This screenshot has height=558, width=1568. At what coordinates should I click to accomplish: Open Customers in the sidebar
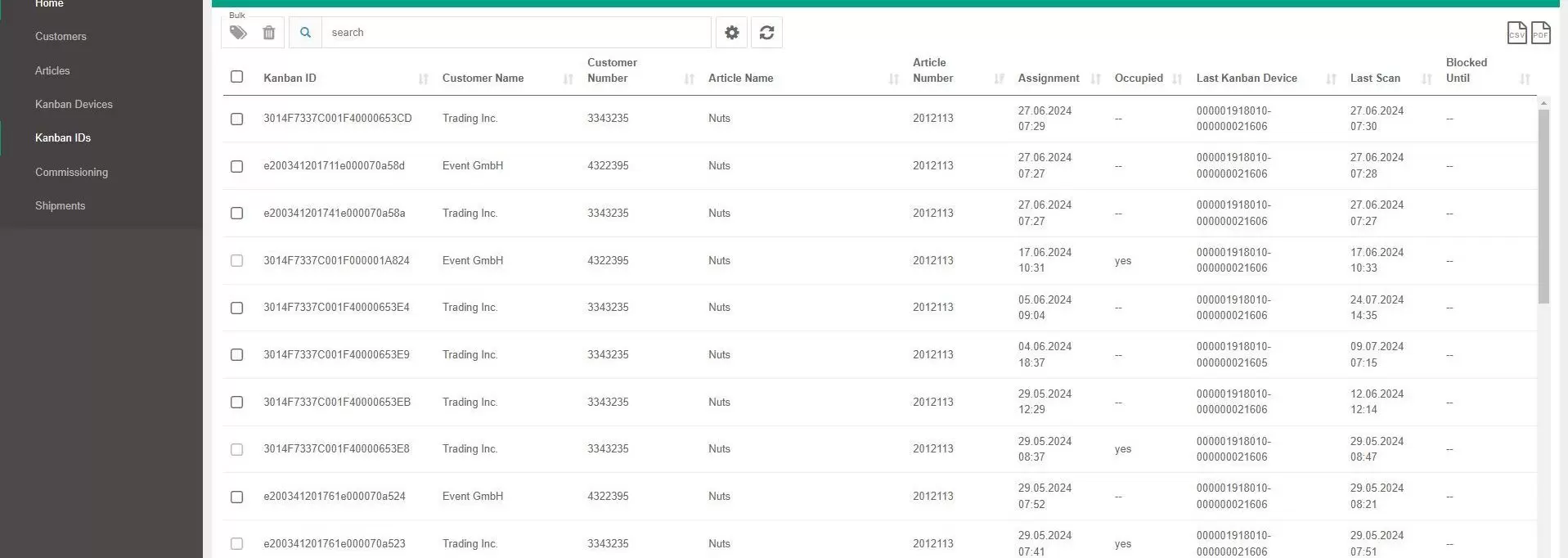coord(61,37)
